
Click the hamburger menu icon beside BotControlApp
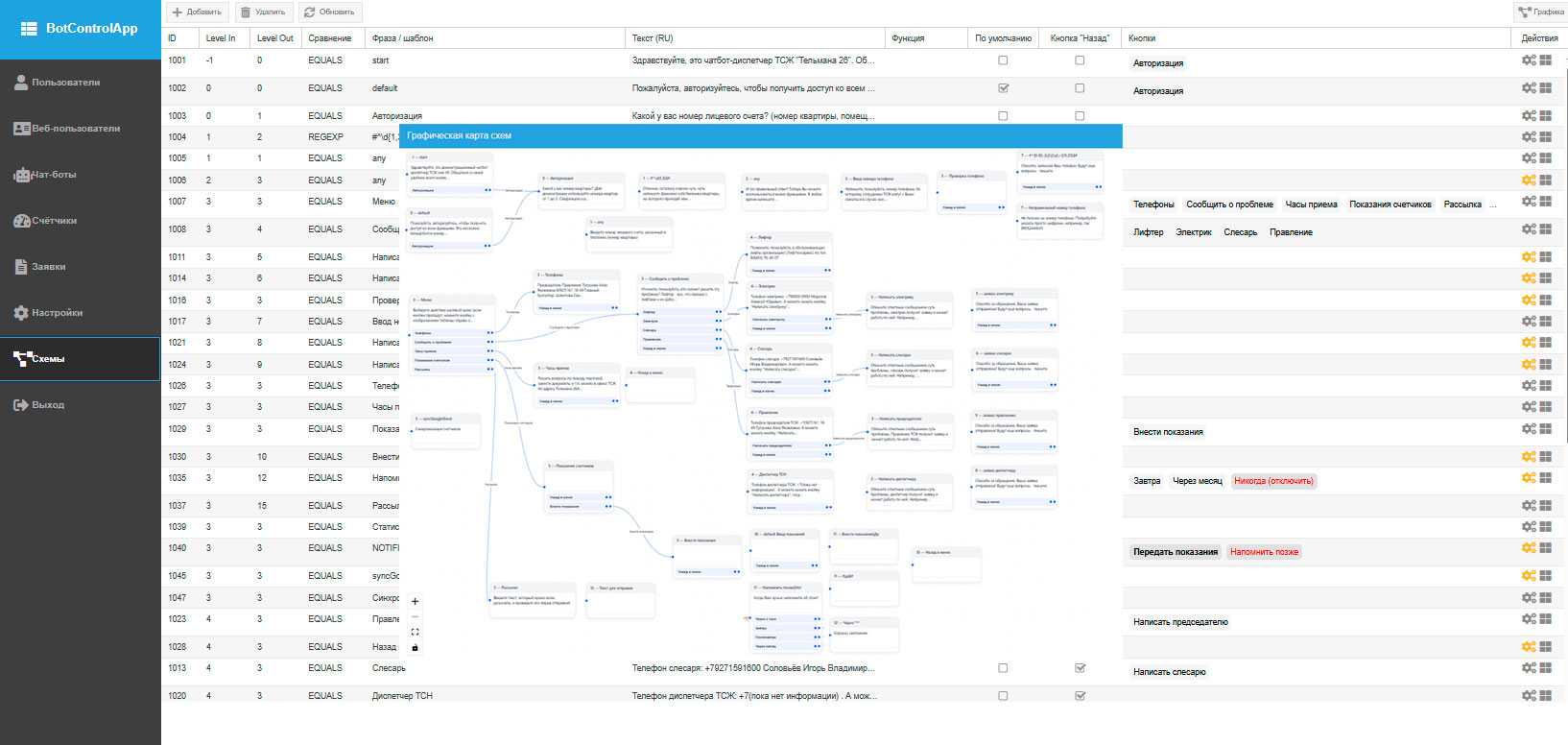pos(29,29)
